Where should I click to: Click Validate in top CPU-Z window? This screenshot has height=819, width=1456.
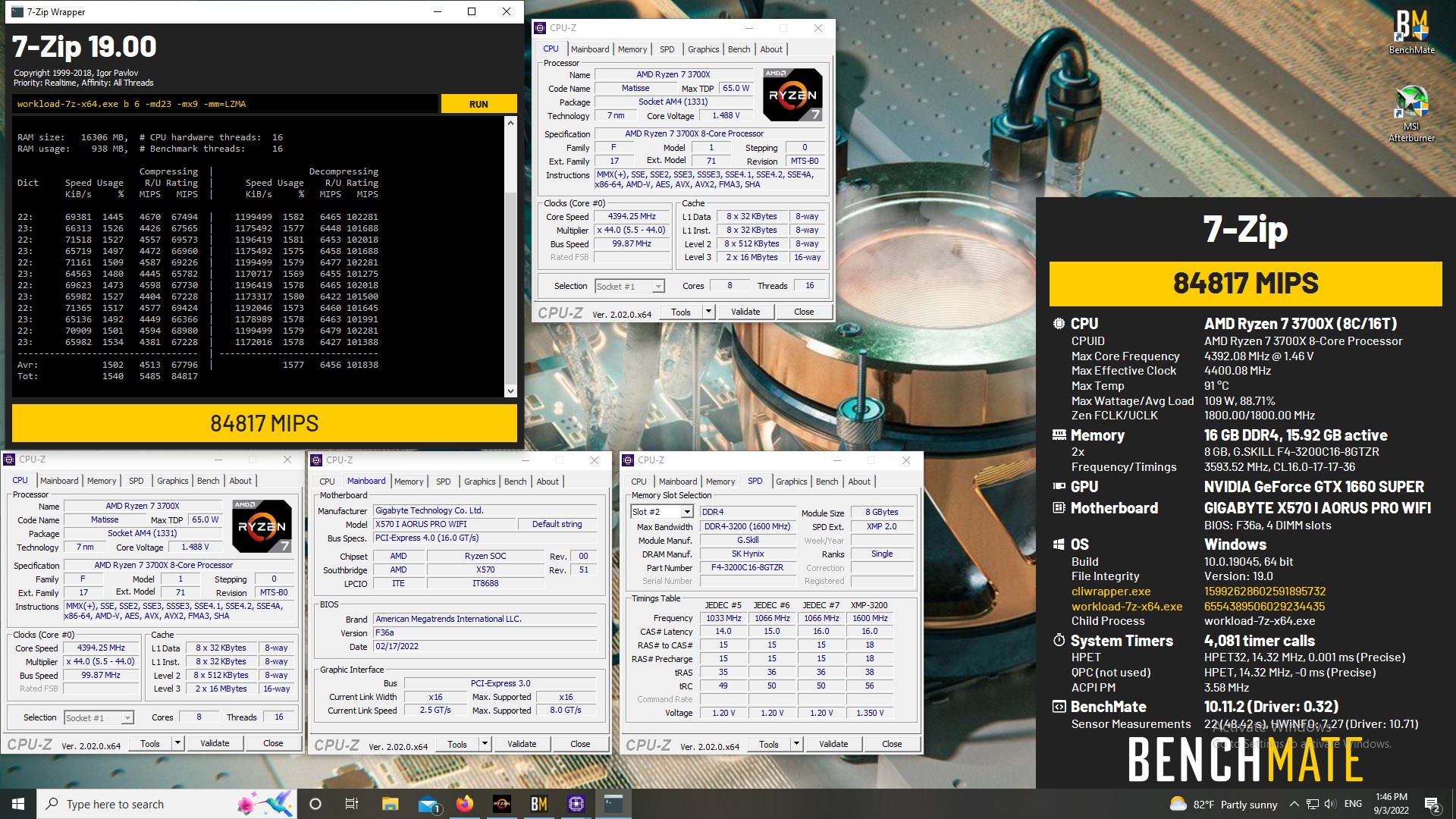pyautogui.click(x=745, y=312)
